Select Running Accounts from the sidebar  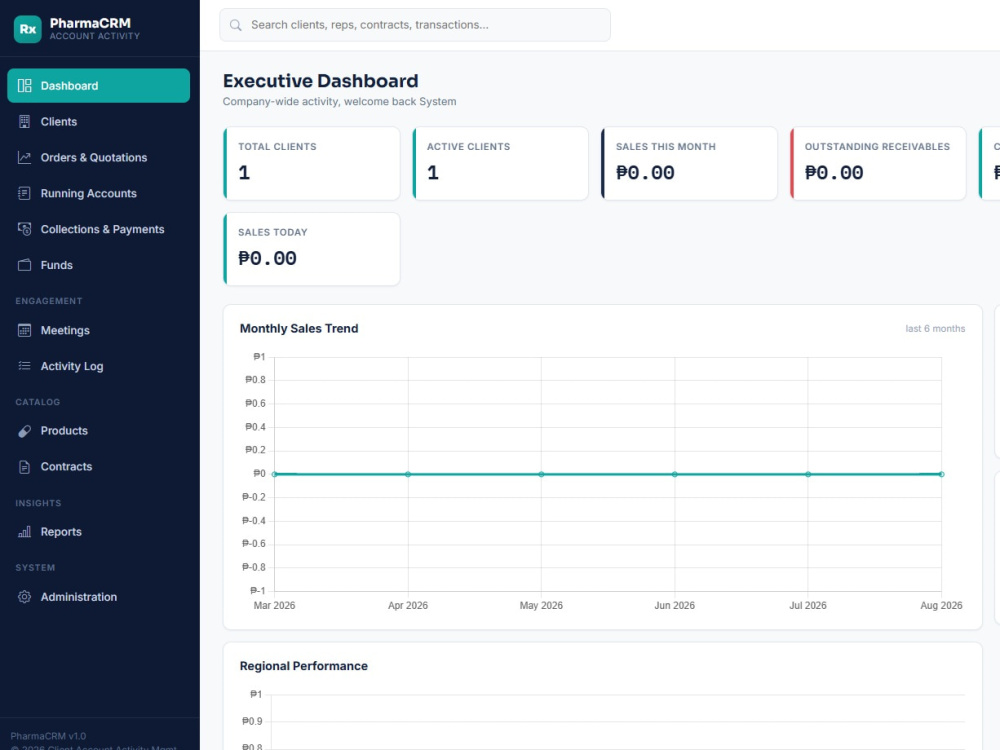98,193
